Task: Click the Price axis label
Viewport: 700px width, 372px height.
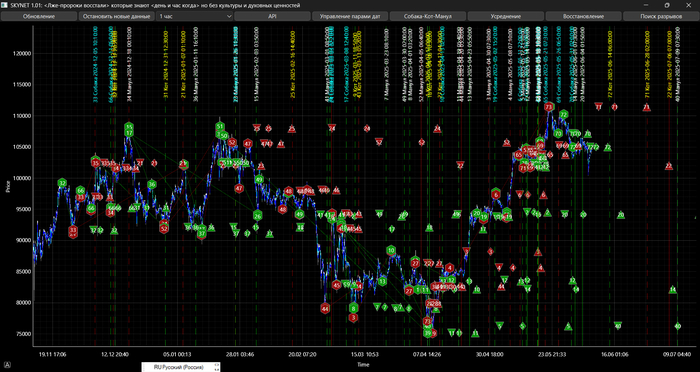Action: click(x=7, y=187)
